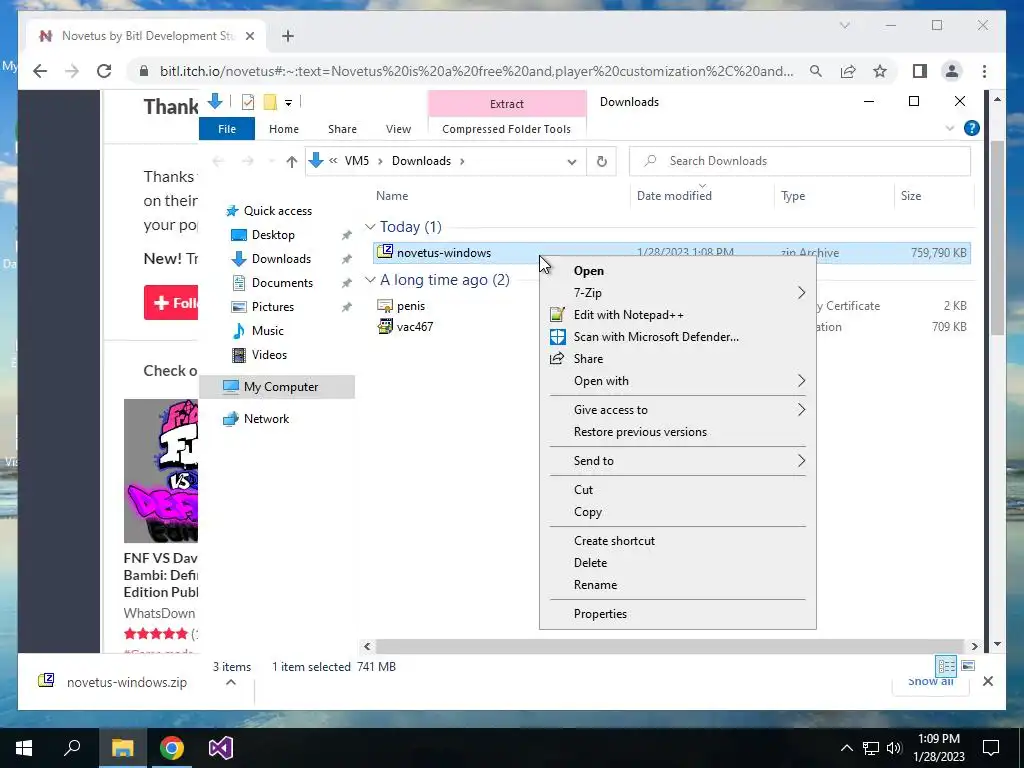Open the address bar history dropdown
The image size is (1024, 768).
(x=571, y=161)
